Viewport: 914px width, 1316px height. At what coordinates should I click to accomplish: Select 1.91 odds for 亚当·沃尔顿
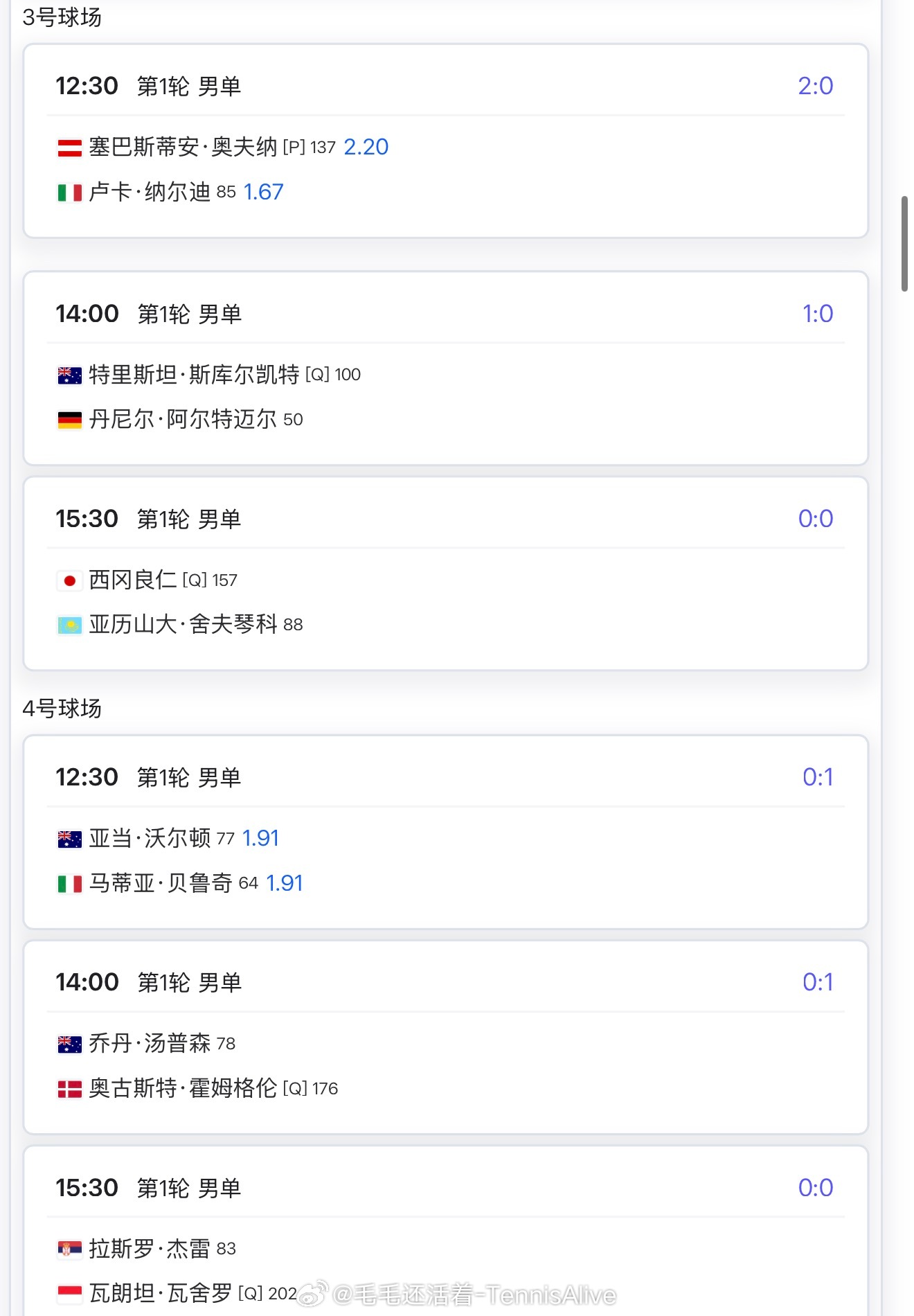pos(260,838)
